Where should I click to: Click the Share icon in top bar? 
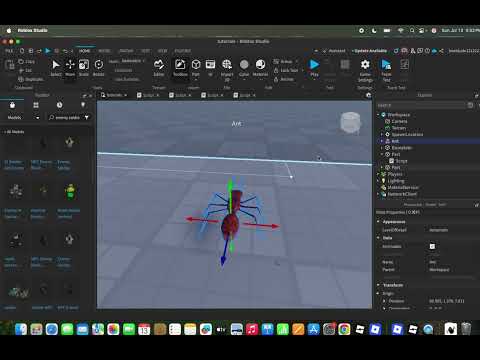point(441,51)
